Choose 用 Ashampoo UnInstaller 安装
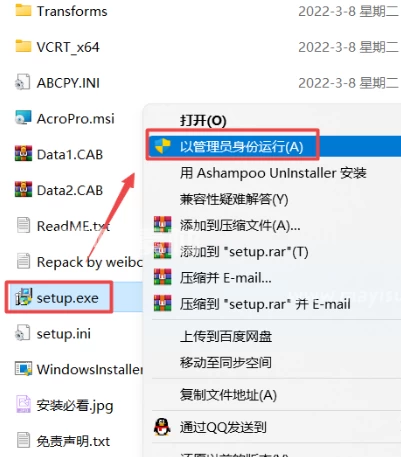Viewport: 401px width, 457px height. coord(273,173)
